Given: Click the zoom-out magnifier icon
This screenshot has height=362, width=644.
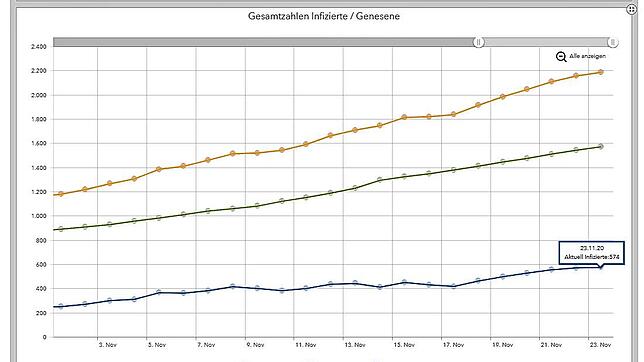Looking at the screenshot, I should tap(561, 57).
